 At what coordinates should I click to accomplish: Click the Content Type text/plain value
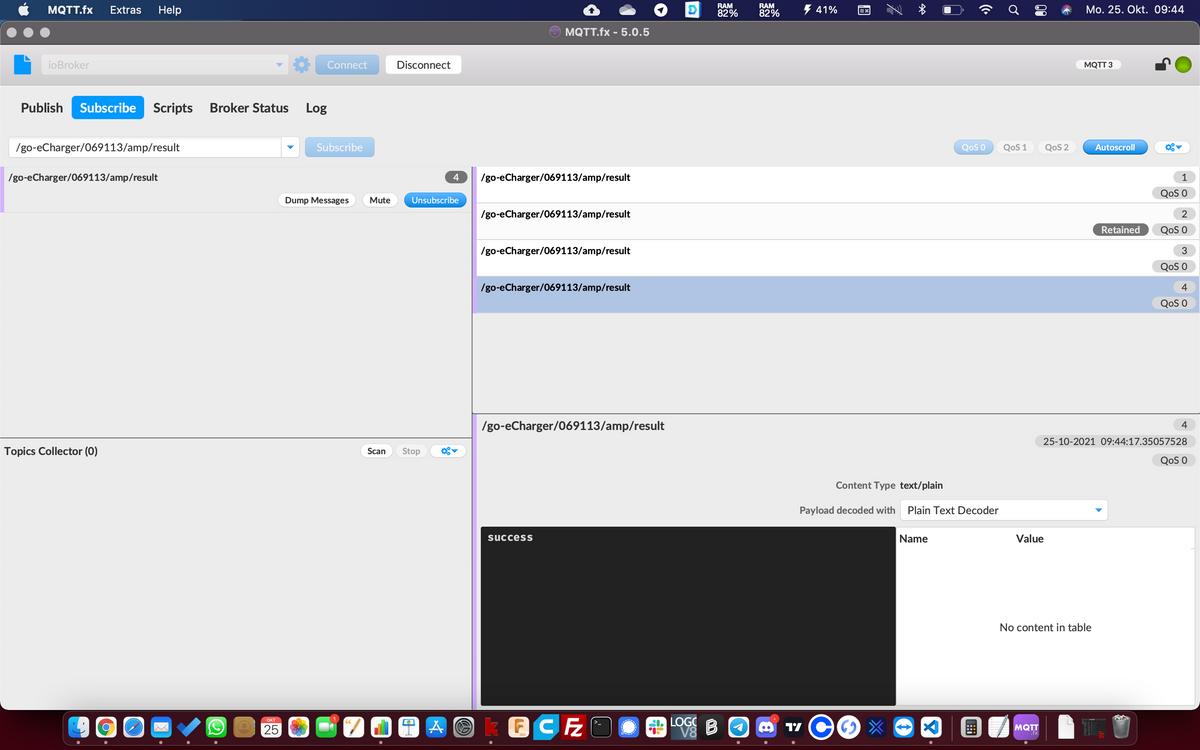point(921,485)
